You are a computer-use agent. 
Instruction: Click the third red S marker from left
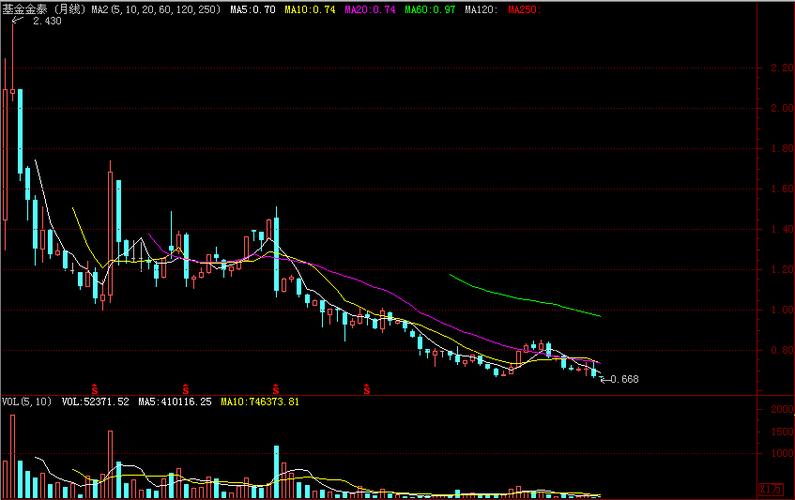[x=276, y=387]
